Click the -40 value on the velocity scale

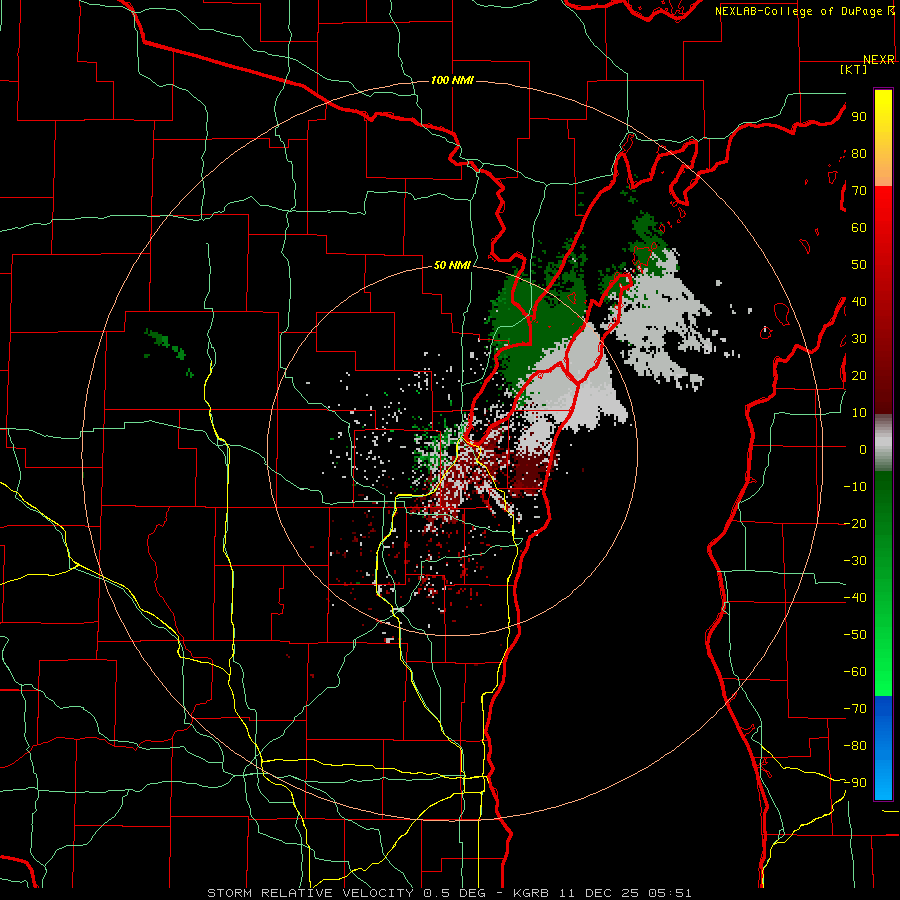click(855, 598)
